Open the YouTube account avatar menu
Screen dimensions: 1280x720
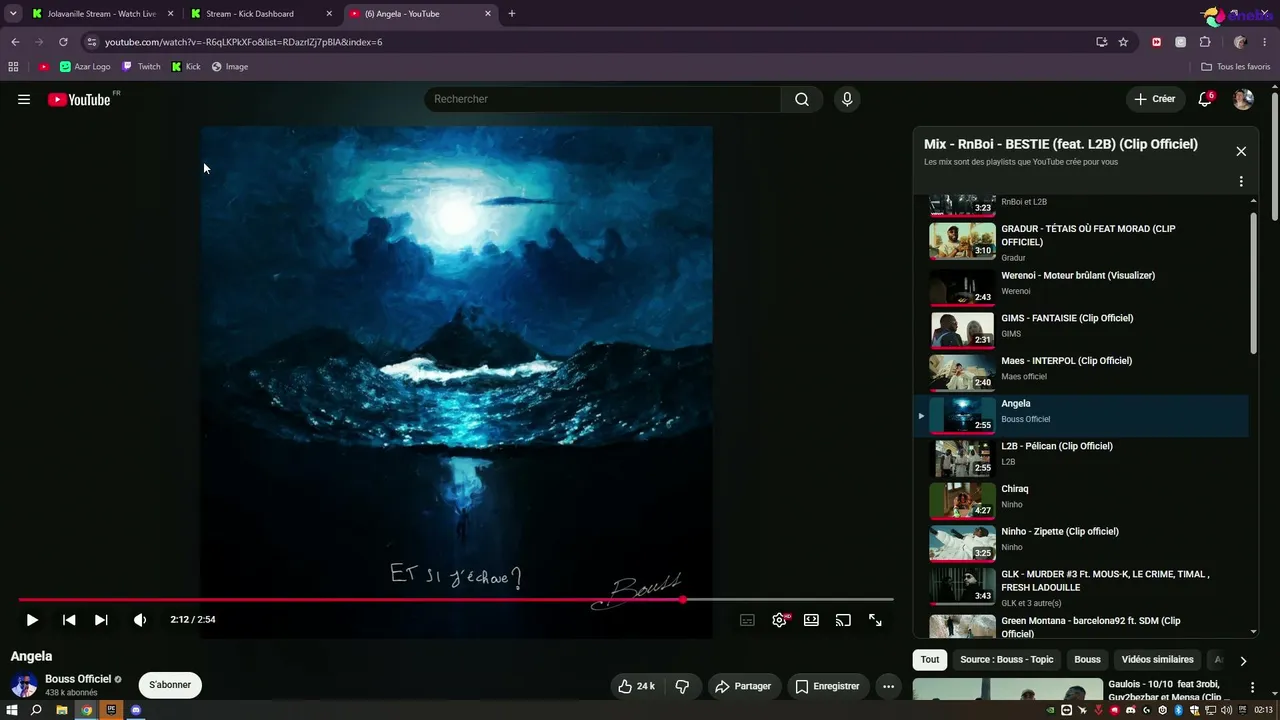(1243, 99)
